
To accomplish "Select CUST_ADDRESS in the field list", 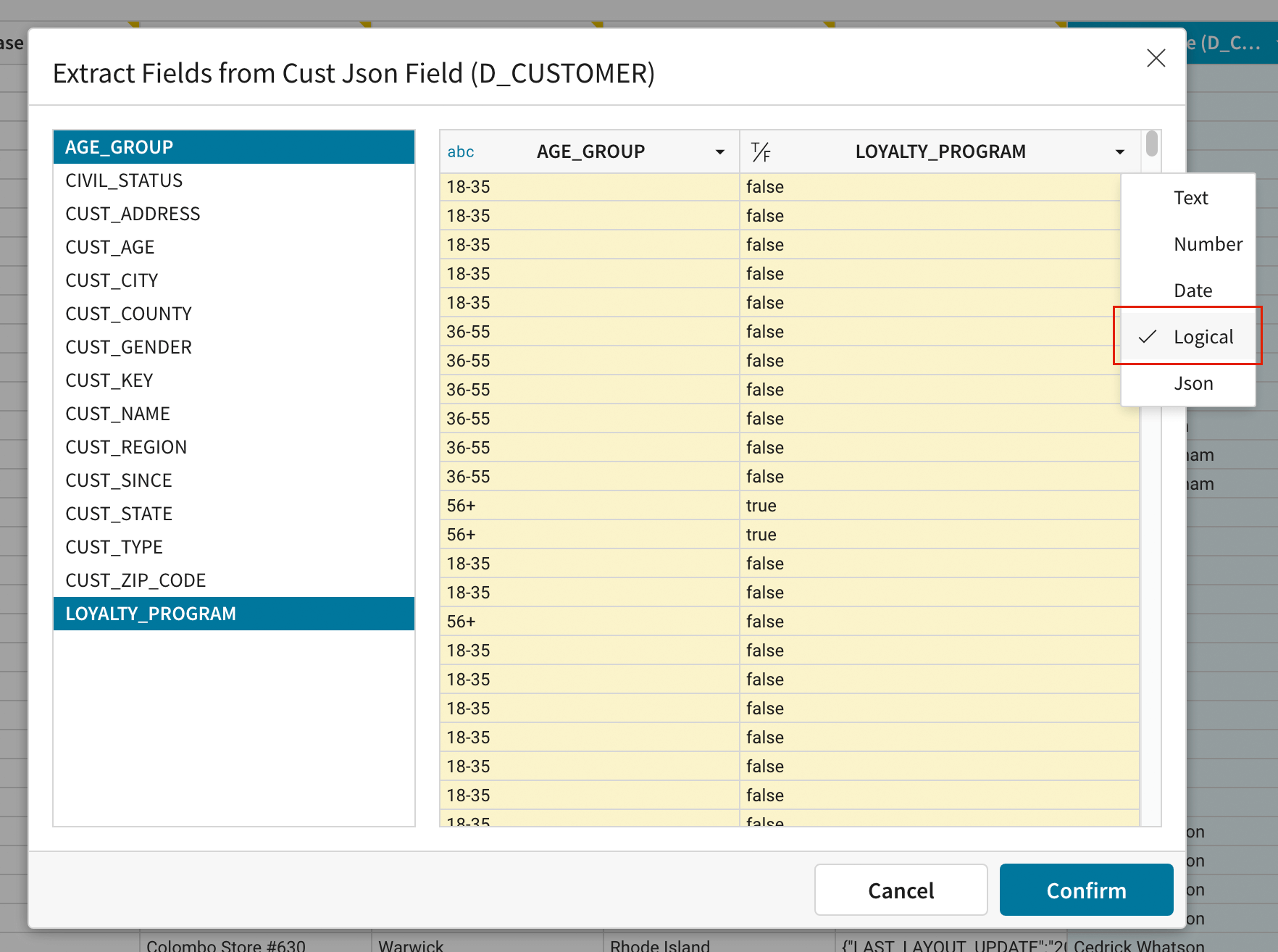I will [234, 214].
